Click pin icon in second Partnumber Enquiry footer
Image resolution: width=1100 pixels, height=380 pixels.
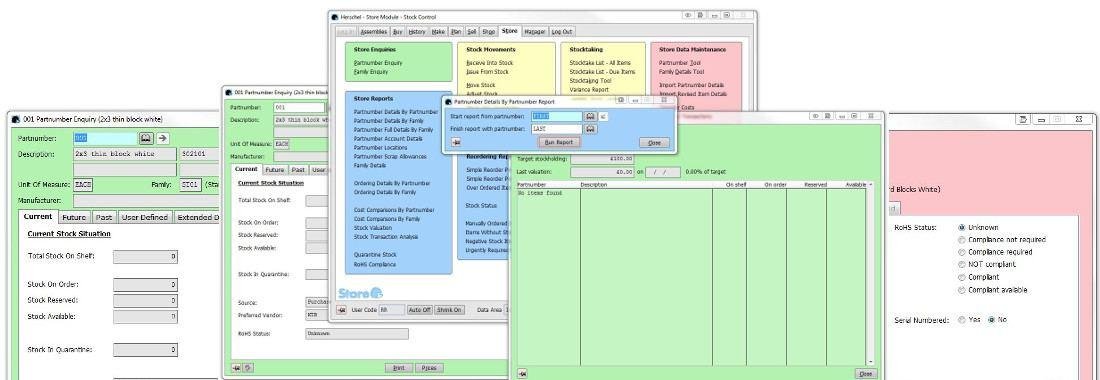[237, 367]
